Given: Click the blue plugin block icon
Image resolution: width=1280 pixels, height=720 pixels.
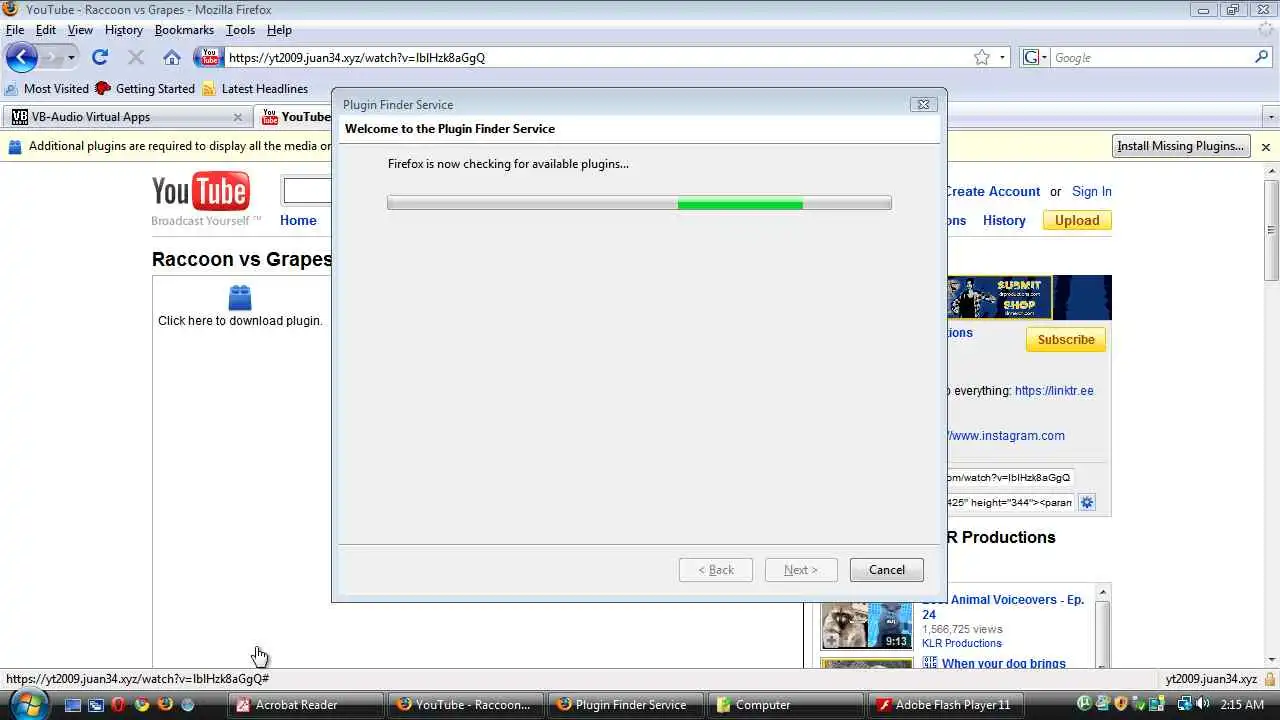Looking at the screenshot, I should [x=240, y=297].
